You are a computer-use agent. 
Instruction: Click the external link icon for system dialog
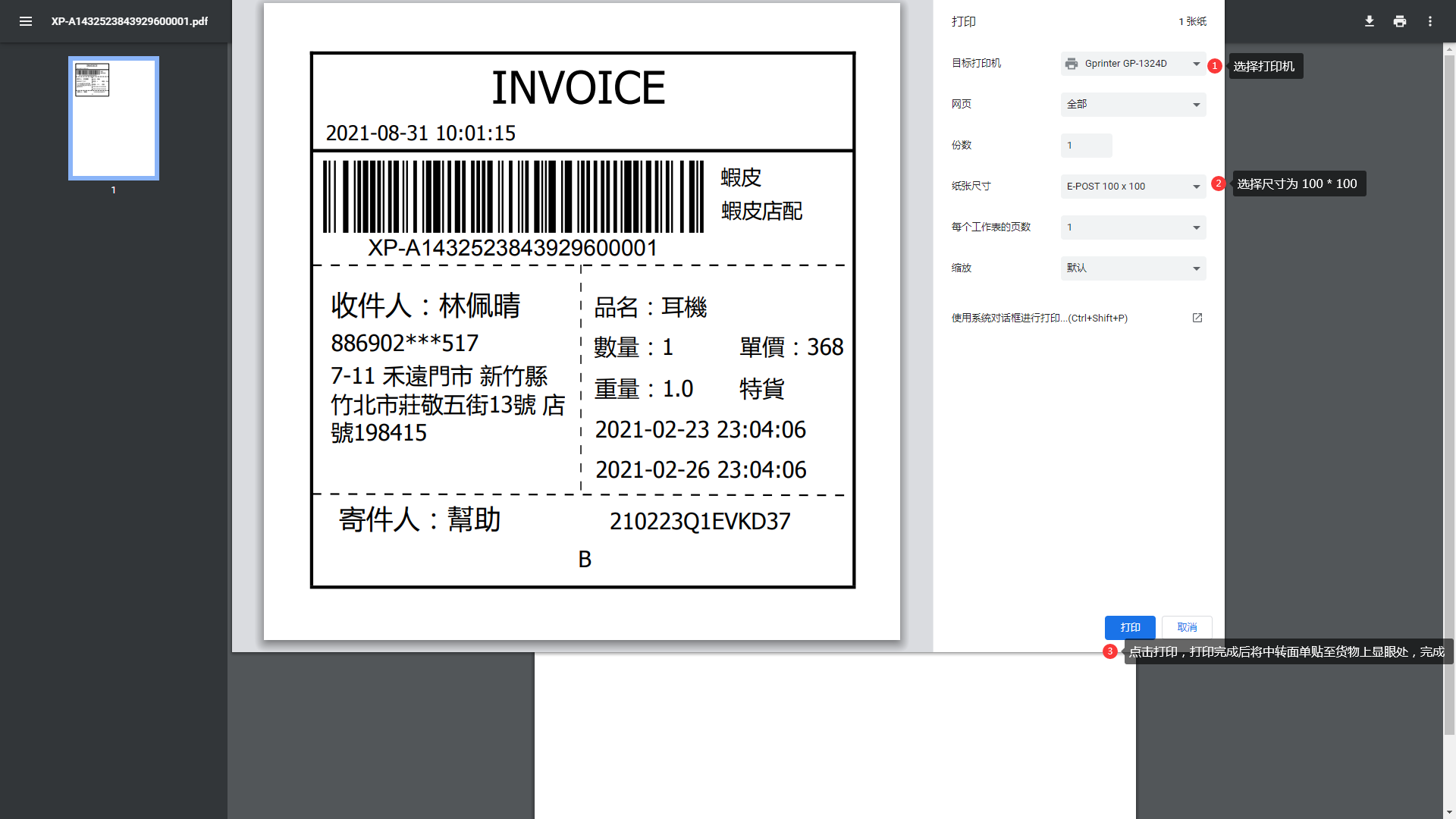[x=1197, y=318]
